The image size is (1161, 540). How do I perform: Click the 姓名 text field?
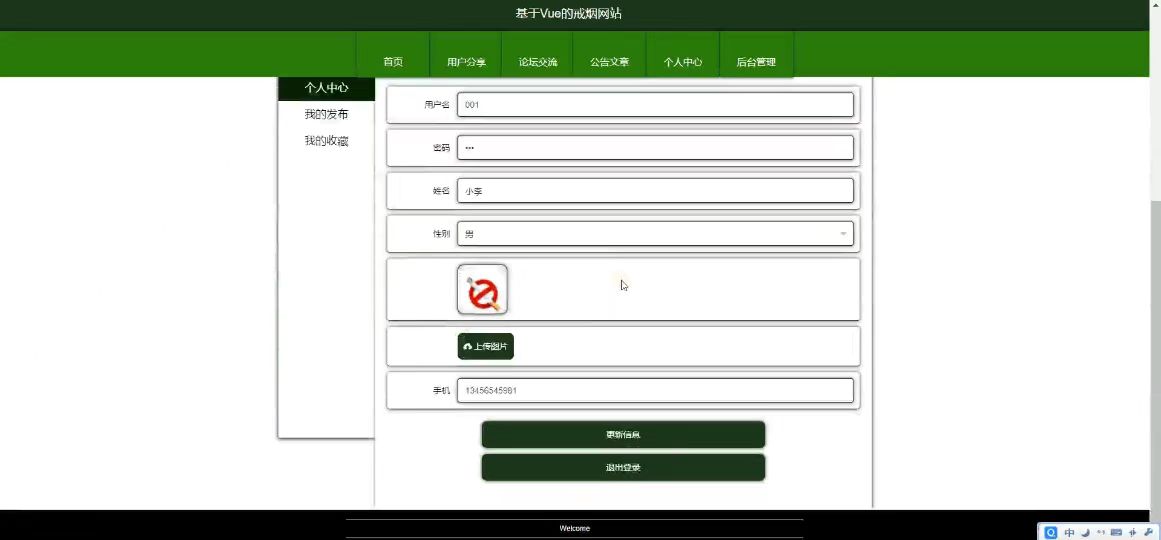tap(655, 190)
